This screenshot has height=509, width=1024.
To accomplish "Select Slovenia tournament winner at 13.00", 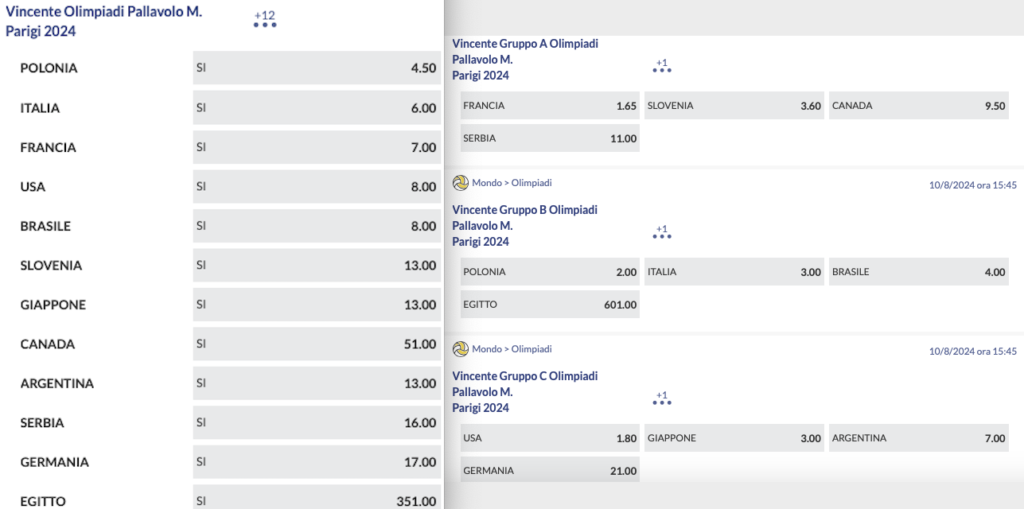I will click(x=317, y=265).
